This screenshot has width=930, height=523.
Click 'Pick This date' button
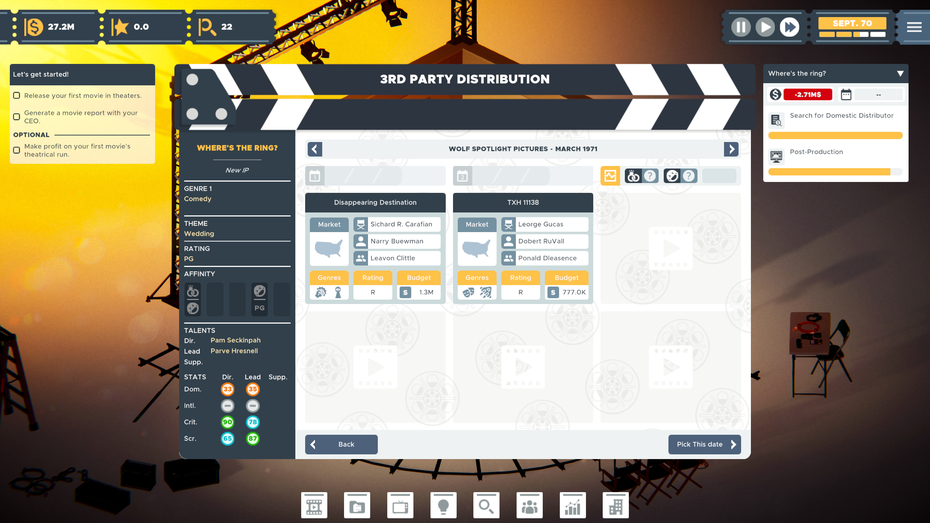[704, 444]
